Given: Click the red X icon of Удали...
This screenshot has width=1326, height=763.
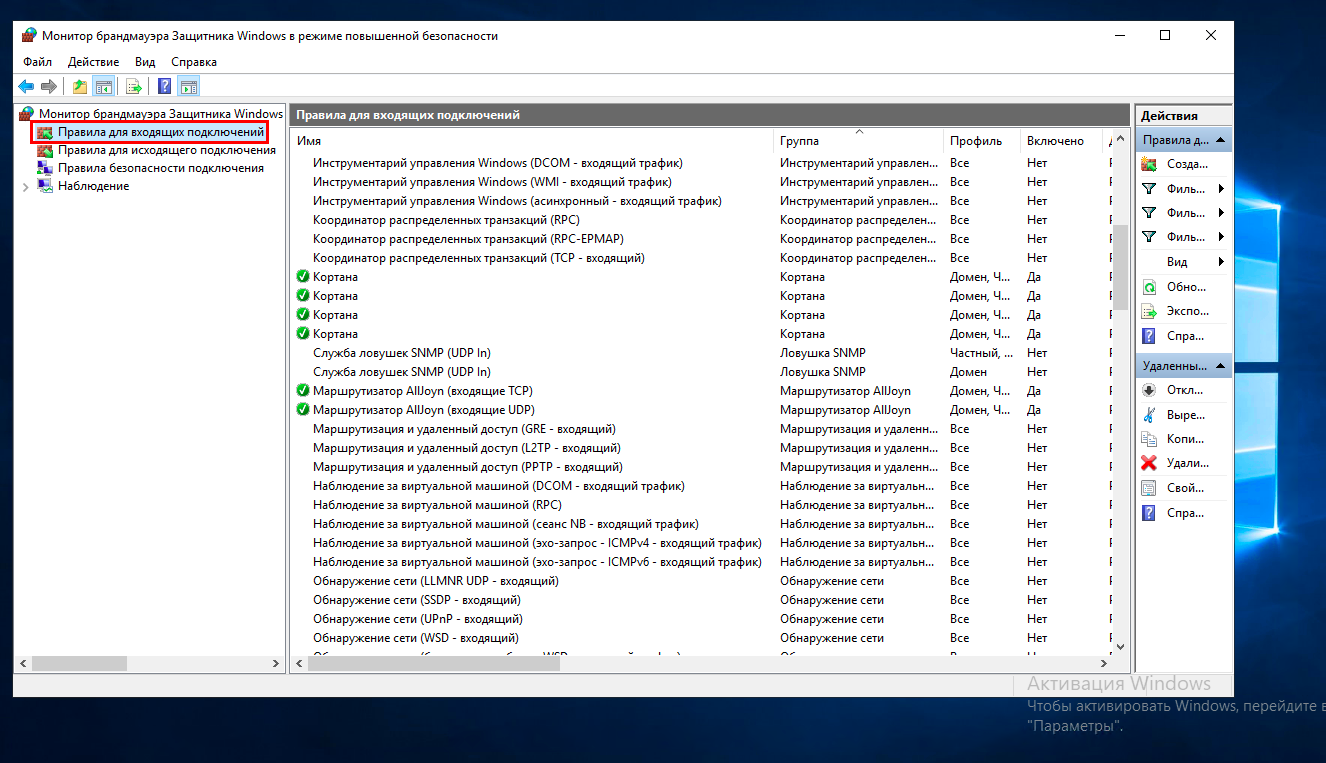Looking at the screenshot, I should (1149, 463).
